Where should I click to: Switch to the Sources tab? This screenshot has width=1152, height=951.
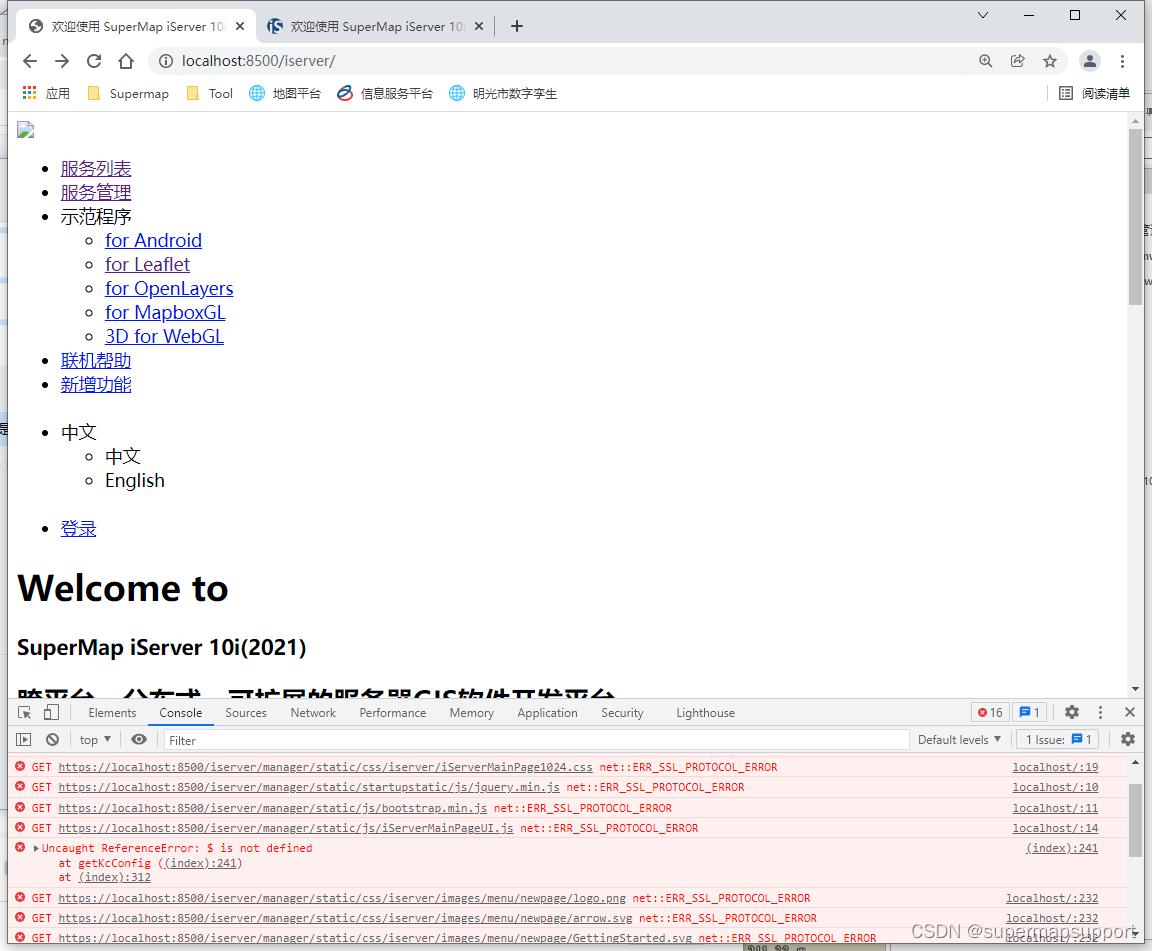246,713
